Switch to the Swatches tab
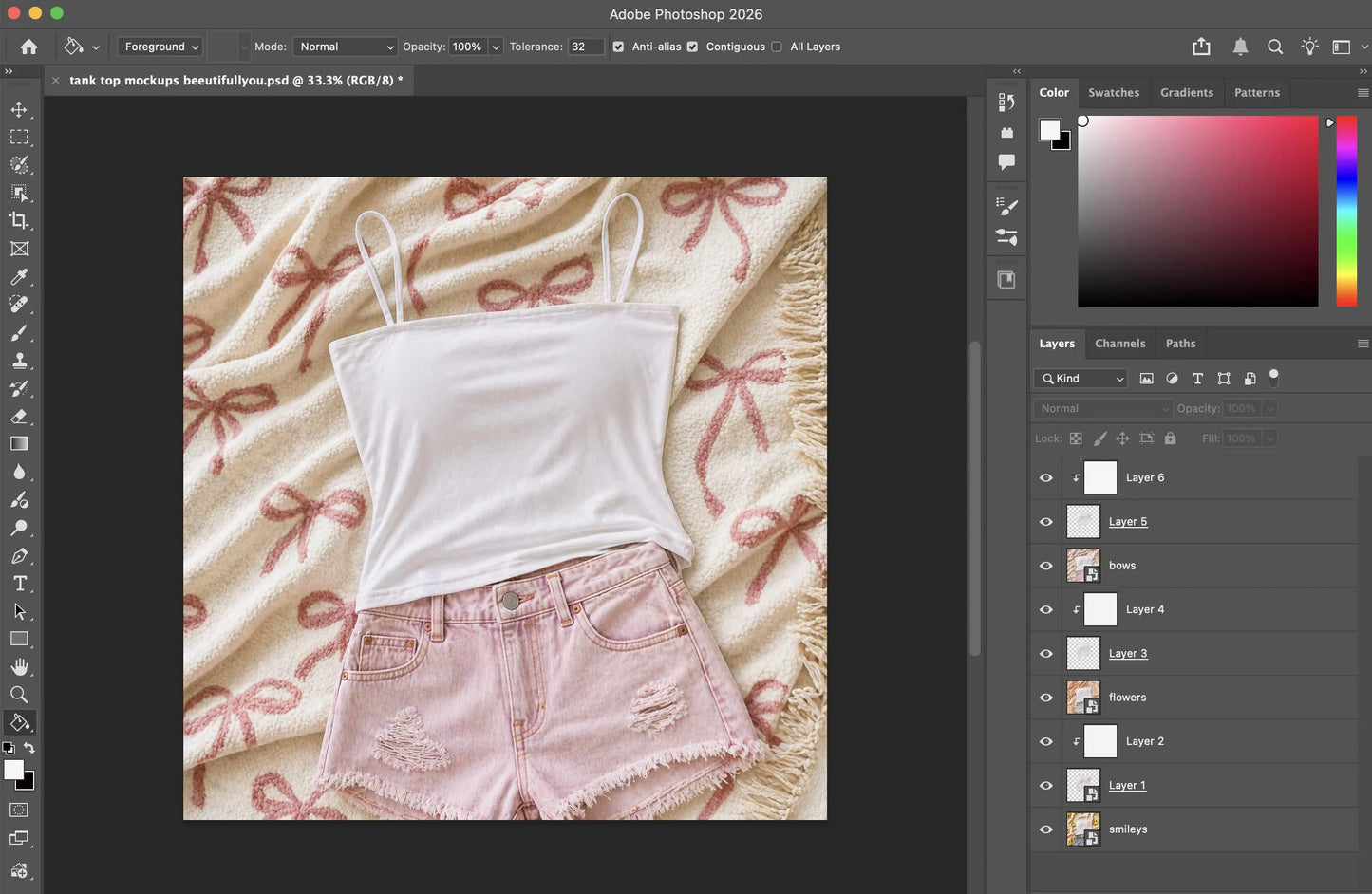Image resolution: width=1372 pixels, height=894 pixels. click(x=1114, y=93)
